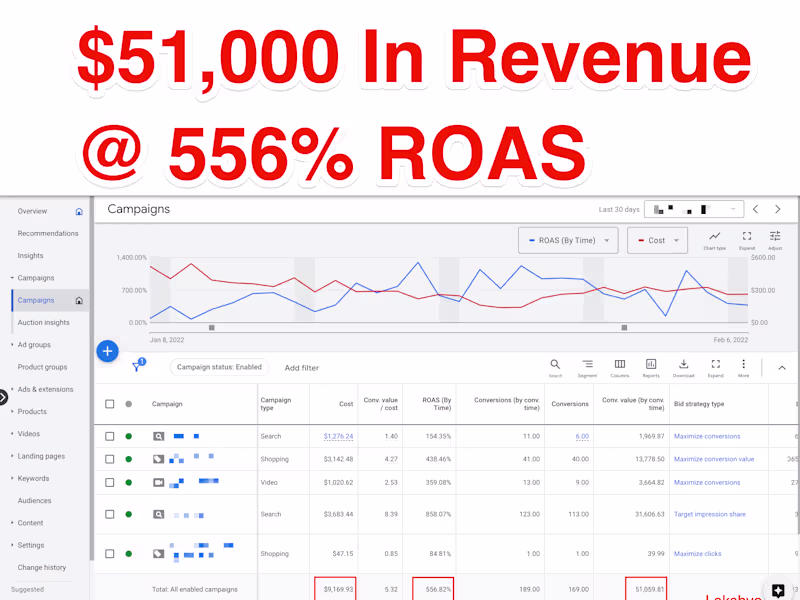The image size is (800, 600).
Task: Go to previous date range
Action: 756,209
